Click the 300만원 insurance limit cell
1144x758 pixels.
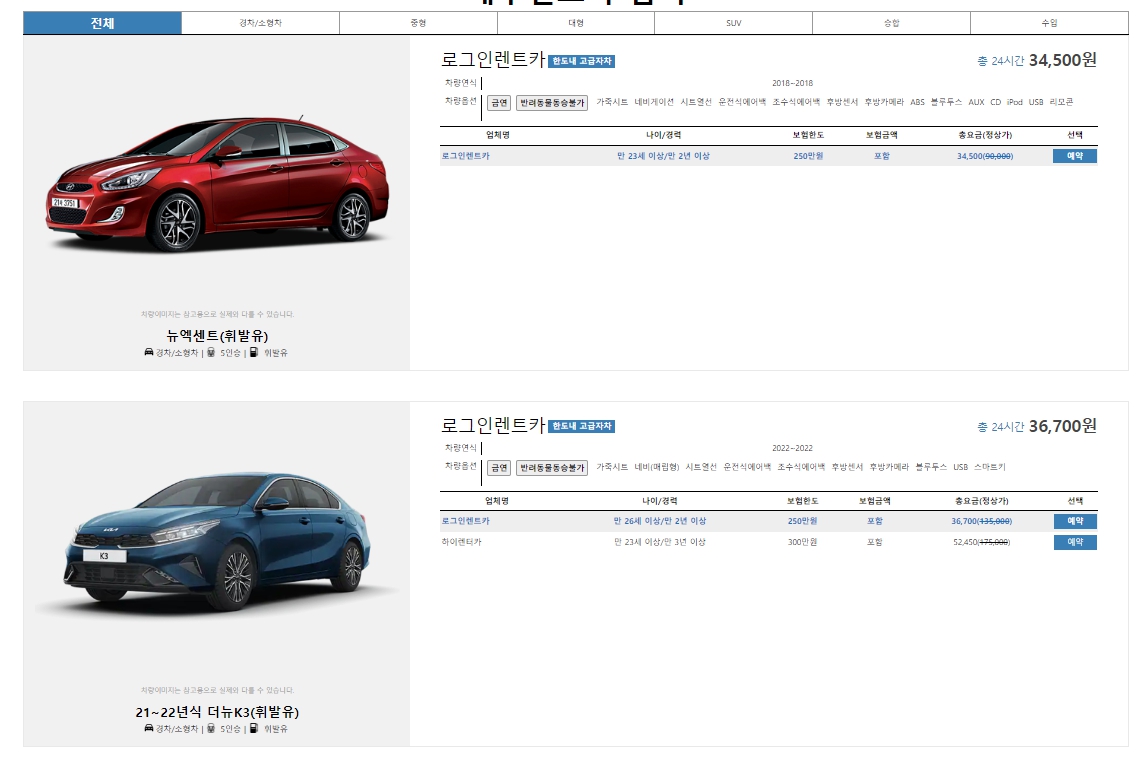pos(803,542)
